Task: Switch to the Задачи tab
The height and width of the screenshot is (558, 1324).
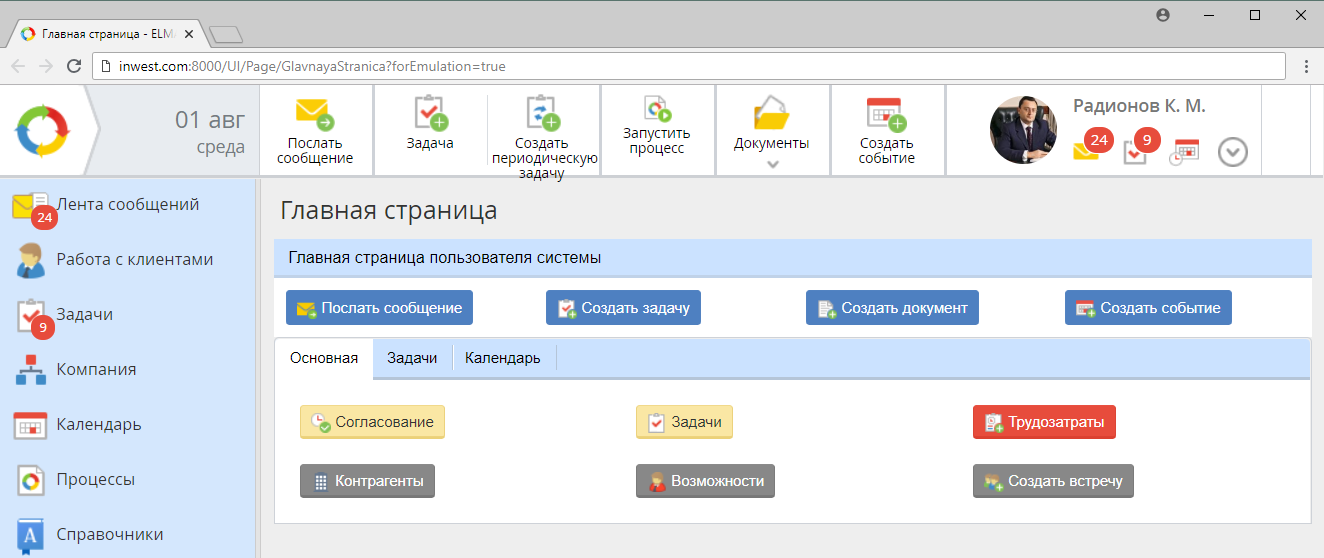Action: click(x=412, y=358)
